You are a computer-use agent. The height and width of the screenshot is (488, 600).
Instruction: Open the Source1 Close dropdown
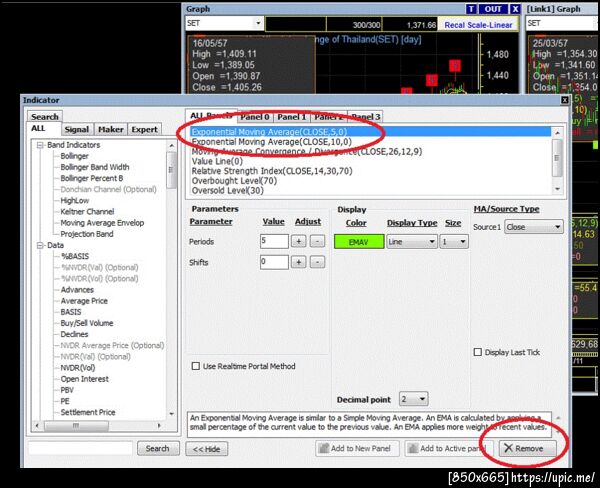[x=534, y=227]
